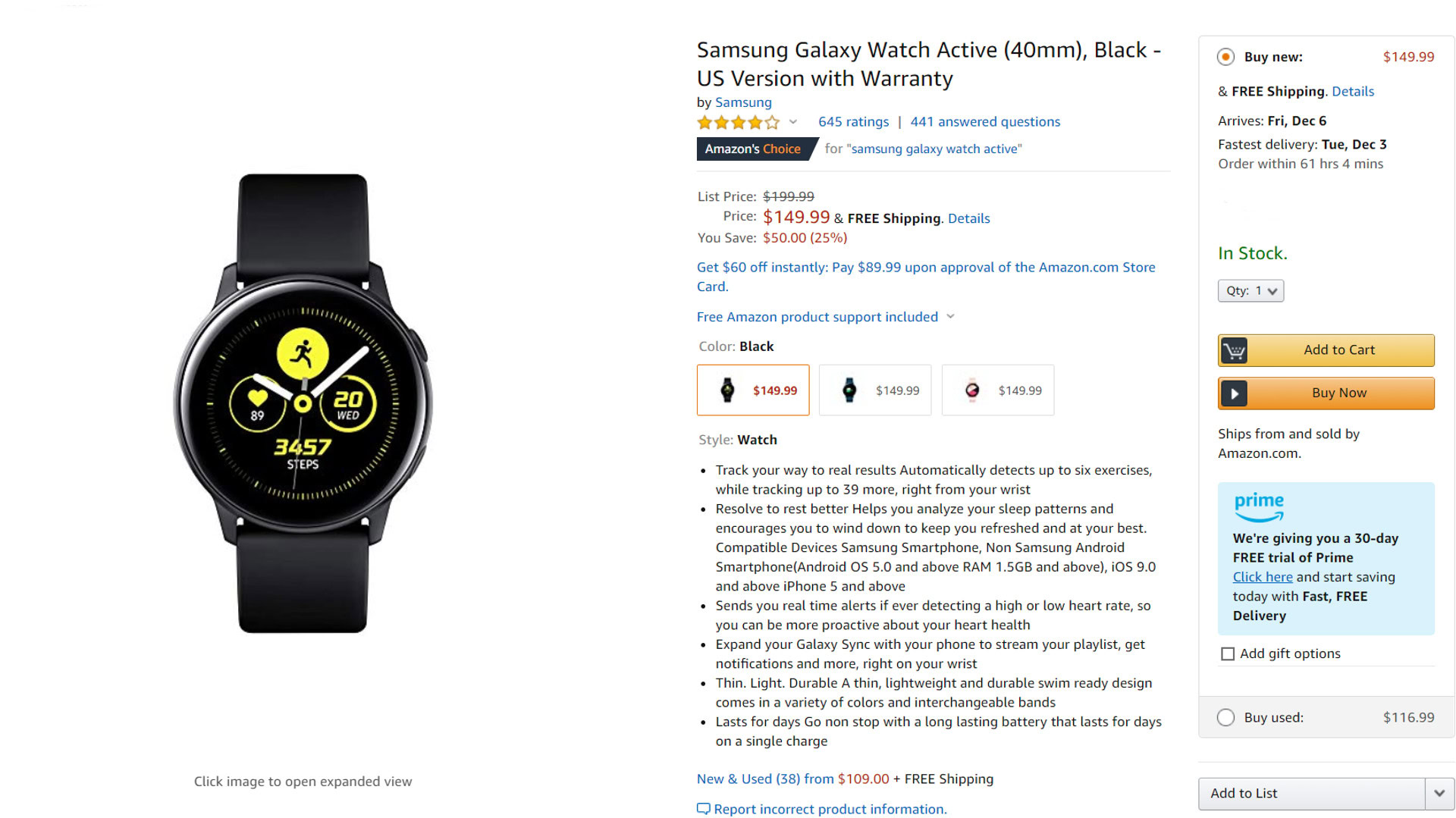This screenshot has width=1456, height=818.
Task: Click the play arrow icon on Buy Now
Action: (1234, 393)
